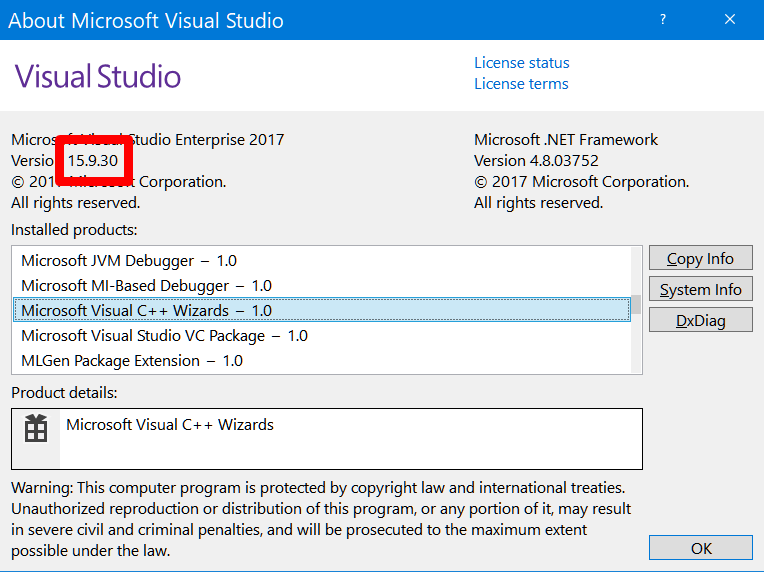
Task: Click the Product details text 'Microsoft Visual C++ Wizards'
Action: point(170,425)
